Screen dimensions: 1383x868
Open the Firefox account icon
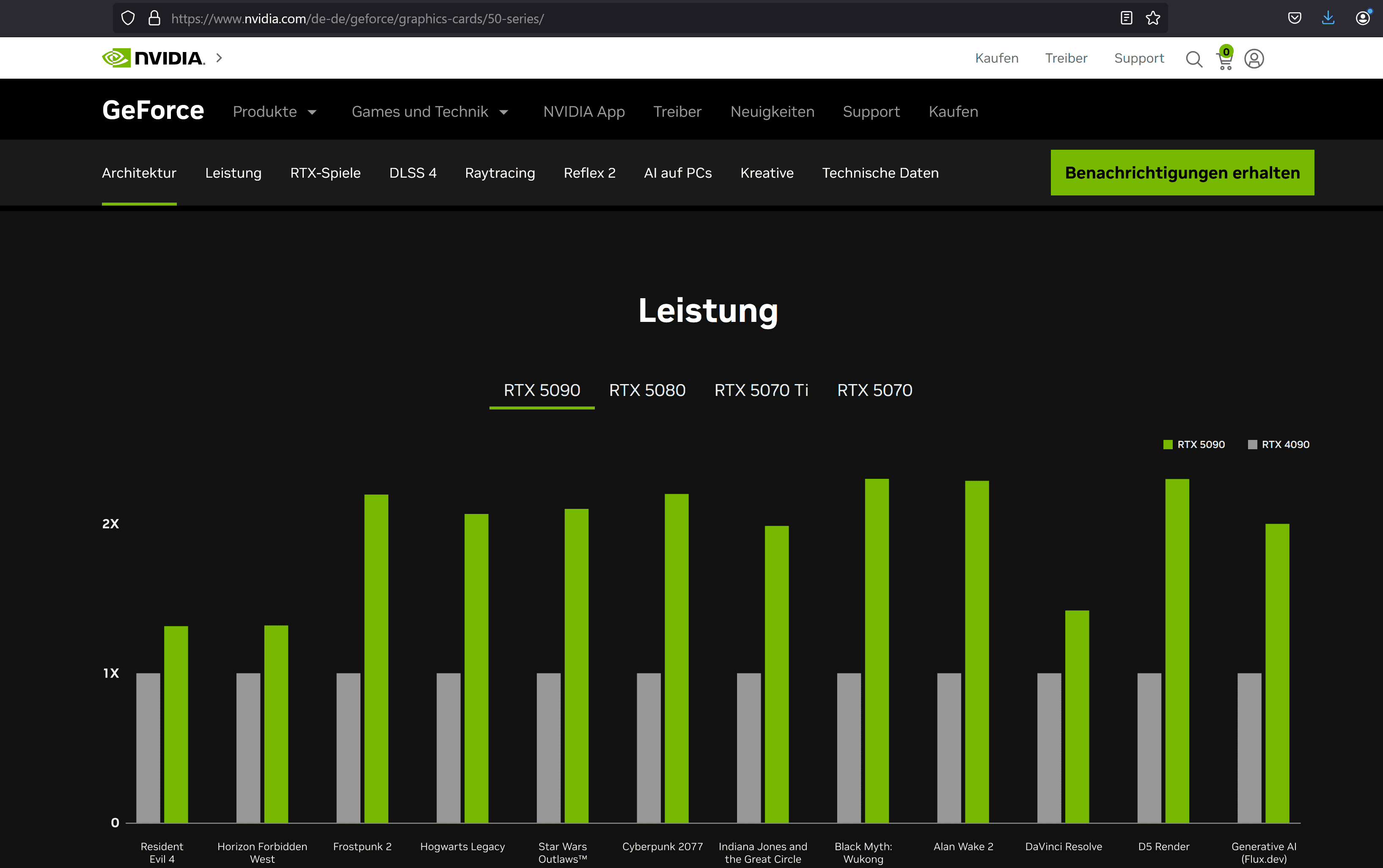[1363, 18]
